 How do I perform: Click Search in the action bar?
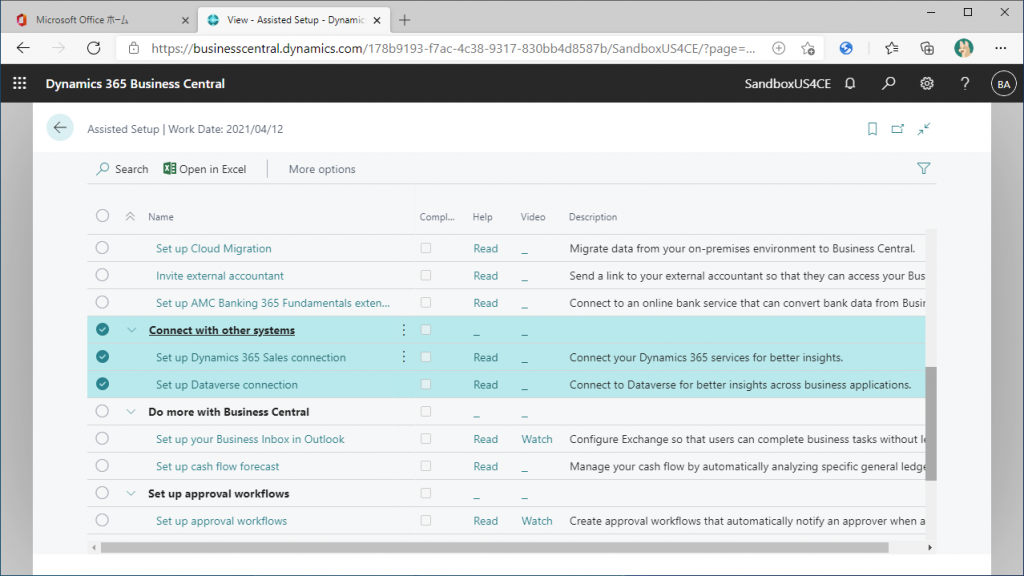[122, 169]
